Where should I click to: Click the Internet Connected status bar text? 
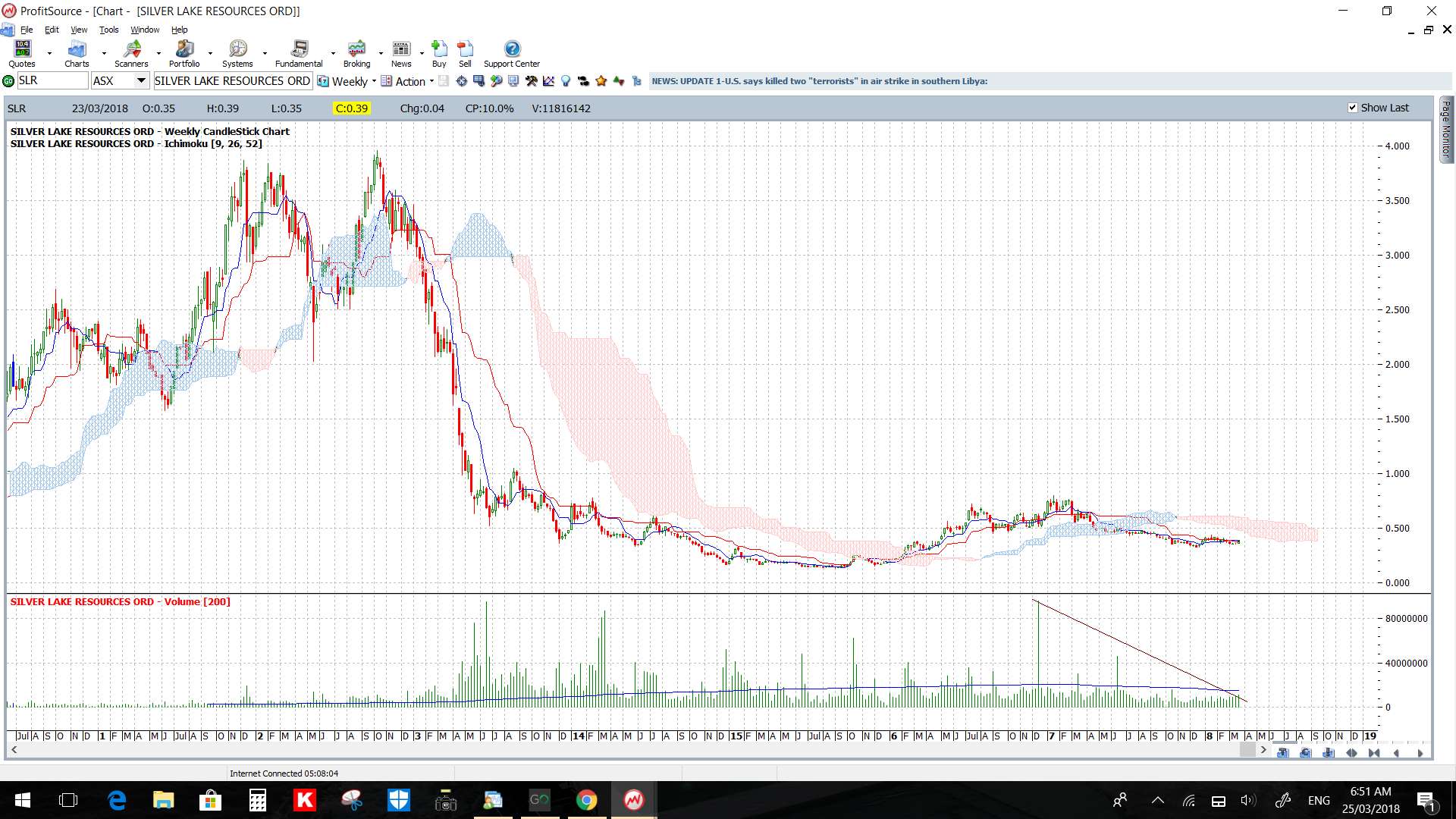[x=284, y=773]
